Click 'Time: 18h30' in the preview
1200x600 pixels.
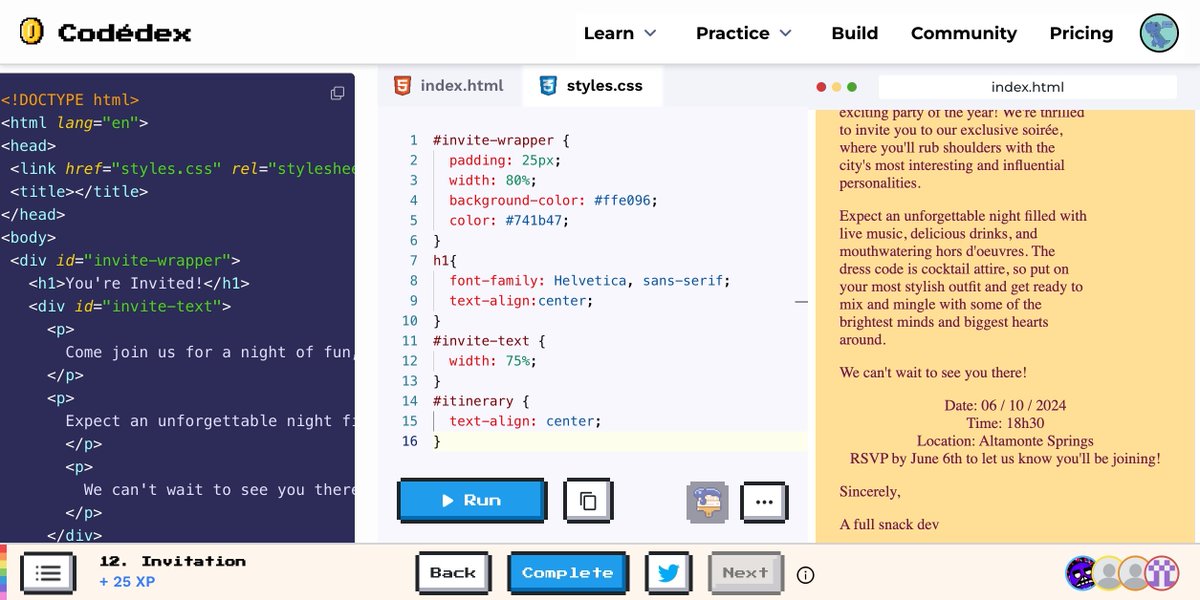(x=1005, y=423)
